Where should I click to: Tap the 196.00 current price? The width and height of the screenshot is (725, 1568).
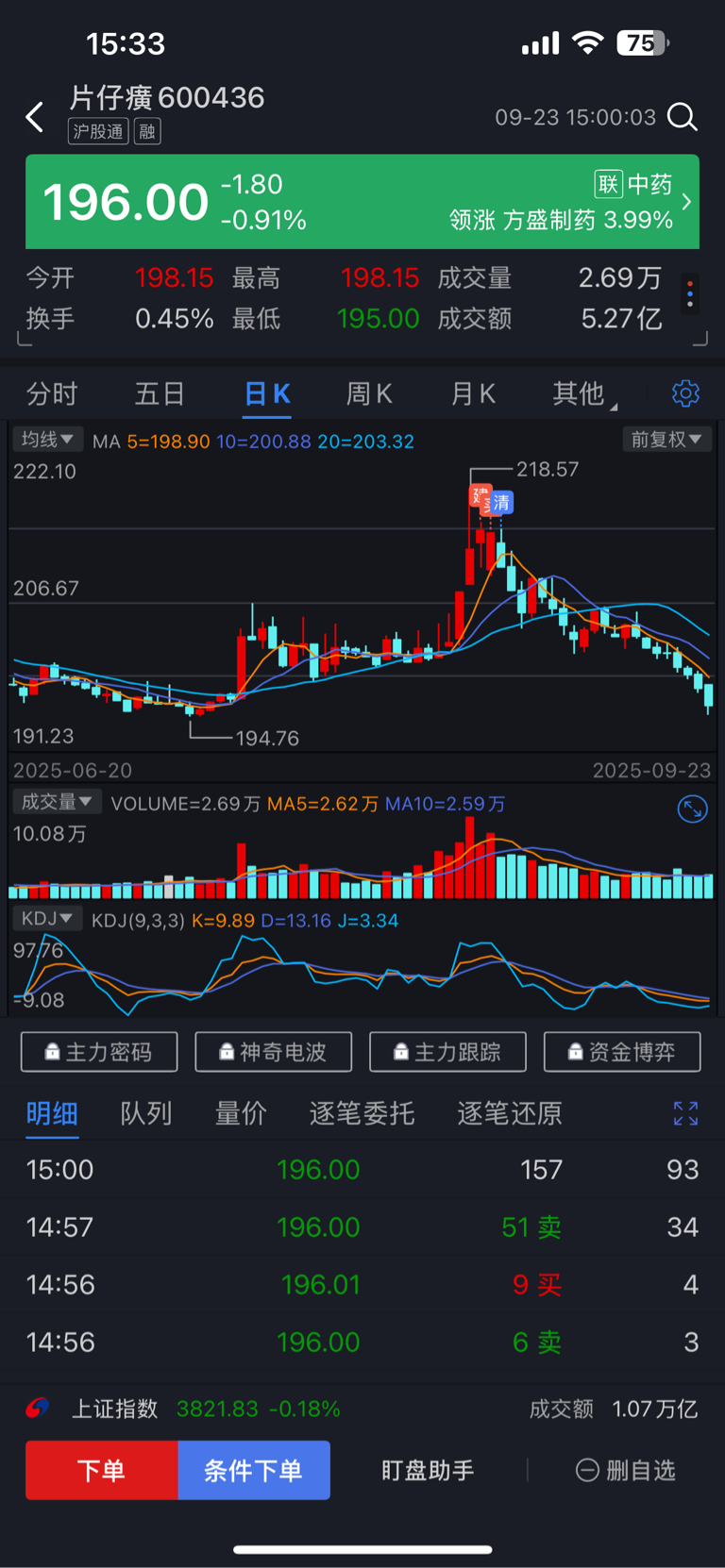pyautogui.click(x=126, y=202)
